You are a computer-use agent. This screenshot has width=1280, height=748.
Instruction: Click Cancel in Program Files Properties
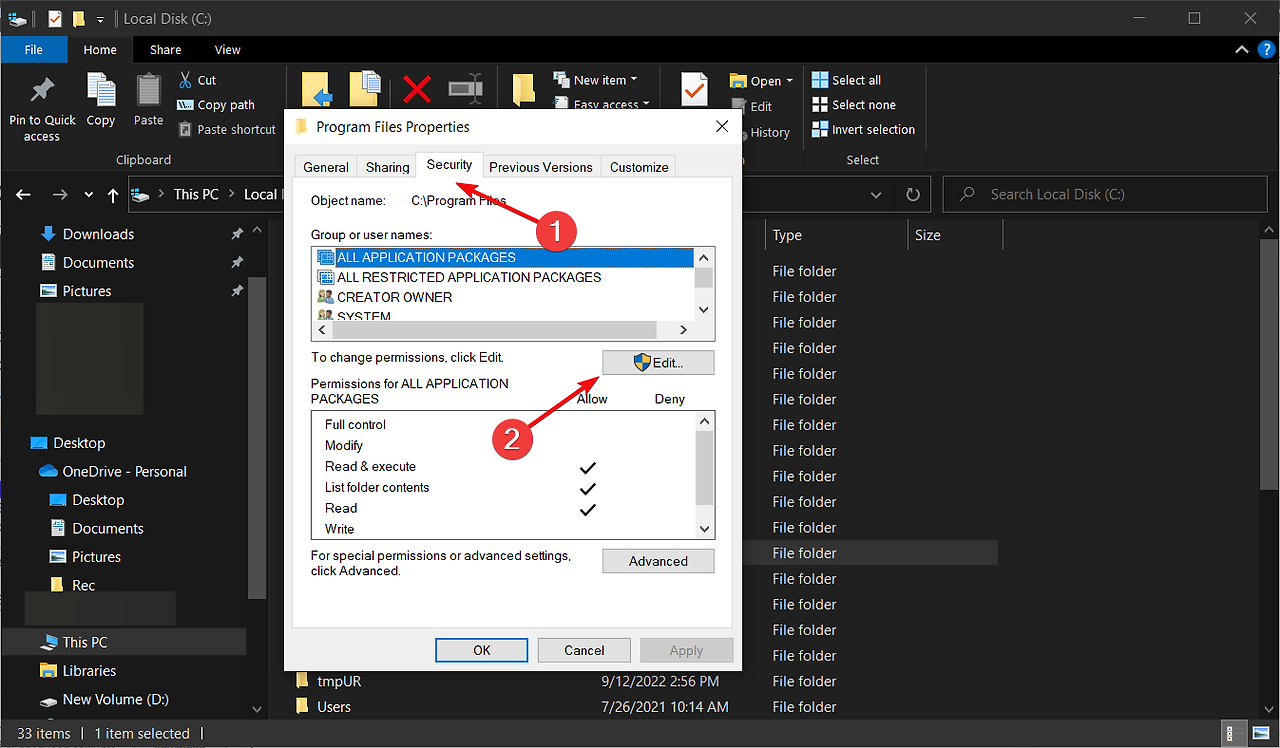(584, 650)
